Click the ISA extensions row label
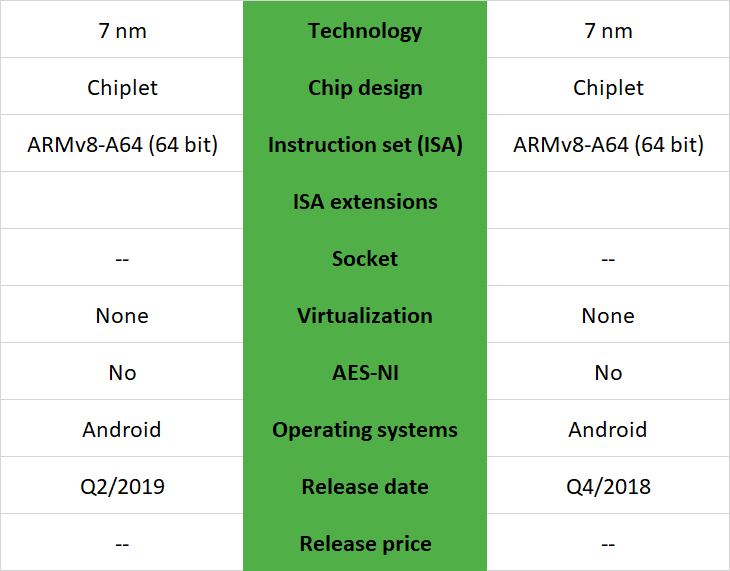 click(x=364, y=201)
